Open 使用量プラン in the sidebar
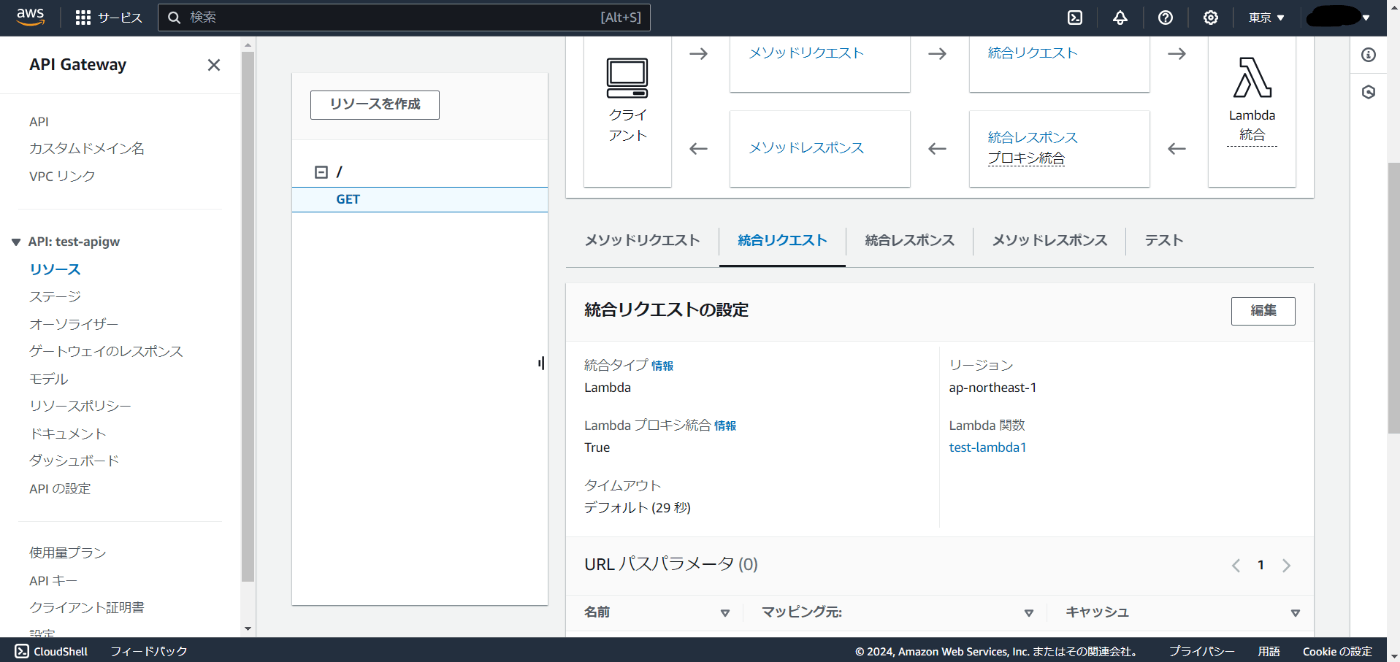The width and height of the screenshot is (1400, 662). click(68, 553)
